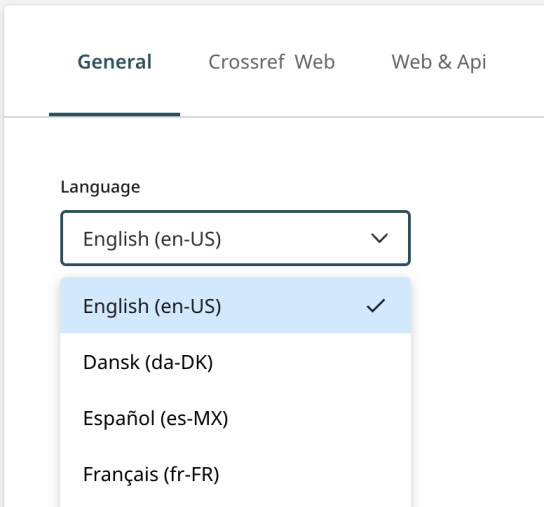Pick Español (es-MX) as the language
The image size is (544, 507).
236,418
